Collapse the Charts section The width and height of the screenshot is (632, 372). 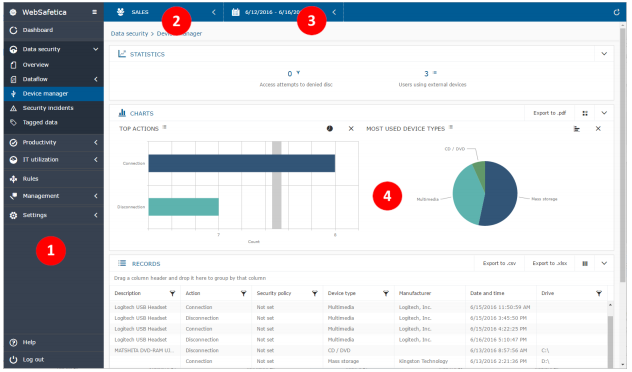click(x=604, y=113)
